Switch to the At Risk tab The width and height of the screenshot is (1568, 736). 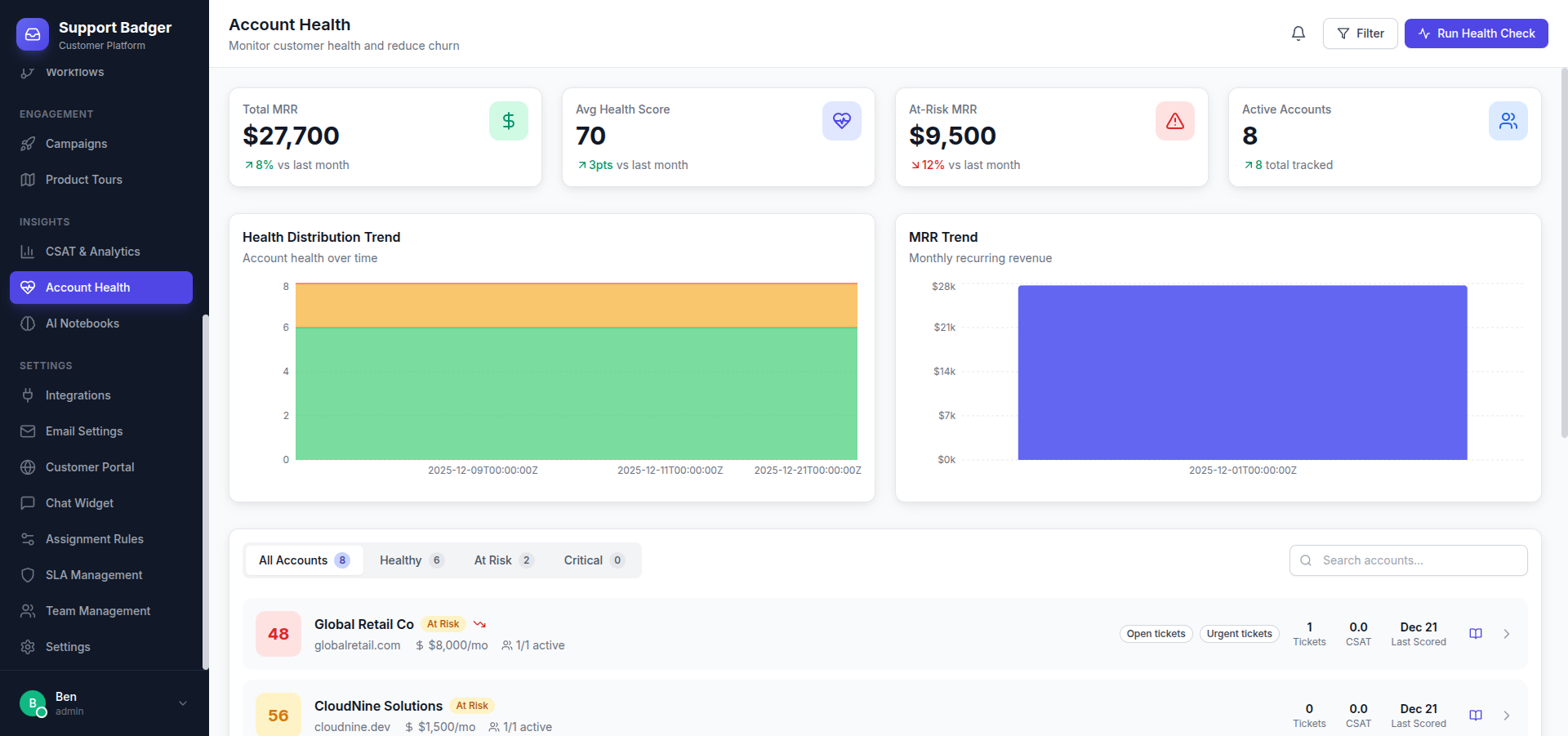point(503,560)
